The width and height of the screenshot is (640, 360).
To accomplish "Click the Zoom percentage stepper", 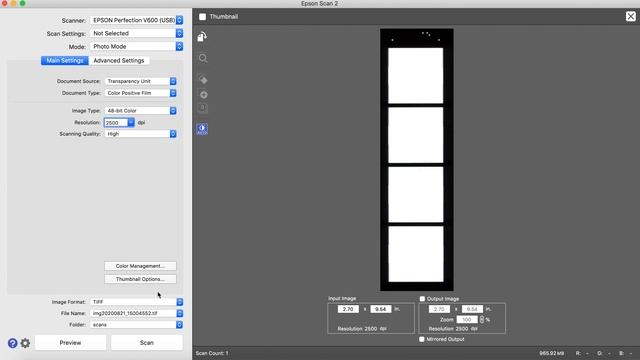I will pos(482,320).
